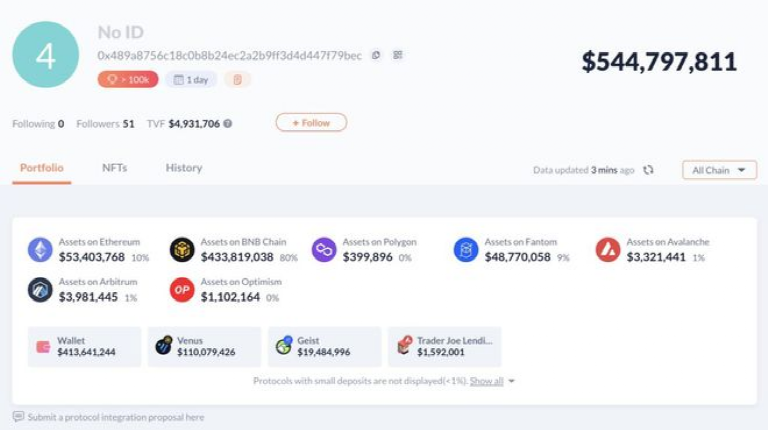Select the Polygon assets icon
Screen dimensions: 768x430
click(324, 249)
